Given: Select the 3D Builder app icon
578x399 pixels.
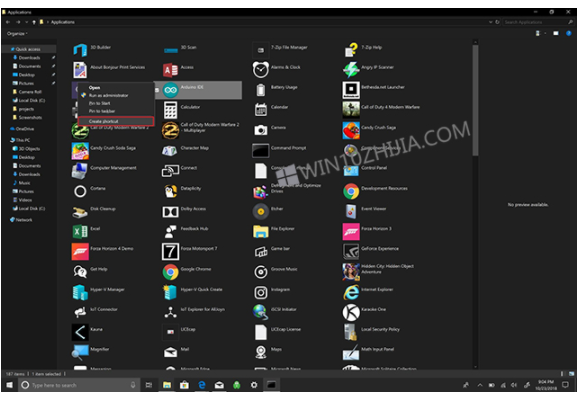Looking at the screenshot, I should pos(80,50).
